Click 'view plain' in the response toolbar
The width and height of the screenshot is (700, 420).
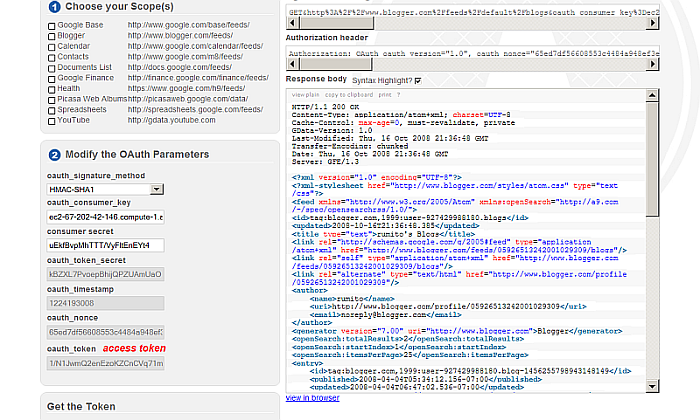pyautogui.click(x=305, y=95)
